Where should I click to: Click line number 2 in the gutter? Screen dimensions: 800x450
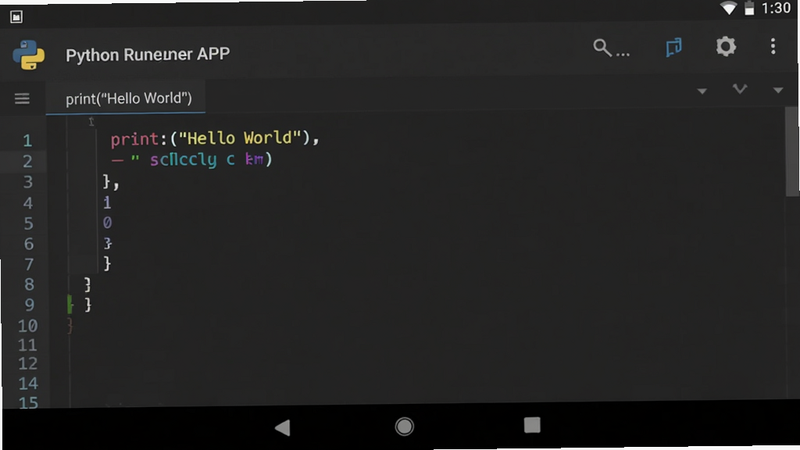(x=27, y=161)
